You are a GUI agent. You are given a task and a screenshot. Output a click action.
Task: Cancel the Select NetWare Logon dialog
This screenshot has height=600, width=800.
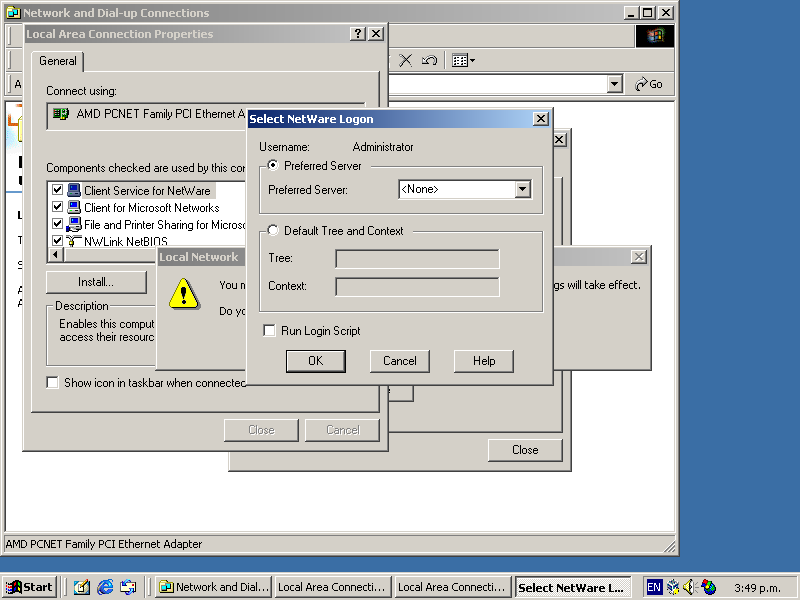click(x=399, y=361)
